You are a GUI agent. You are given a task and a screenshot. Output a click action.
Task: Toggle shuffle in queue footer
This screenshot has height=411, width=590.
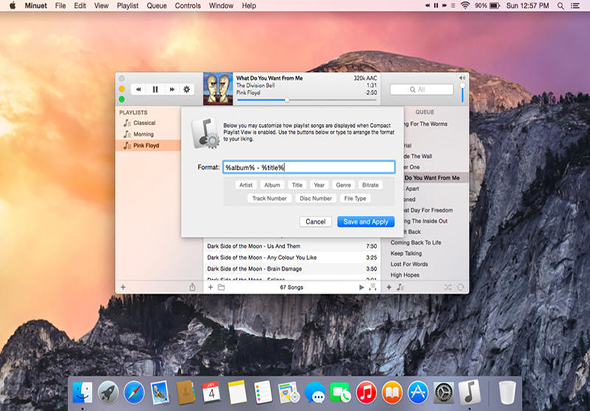coord(448,287)
